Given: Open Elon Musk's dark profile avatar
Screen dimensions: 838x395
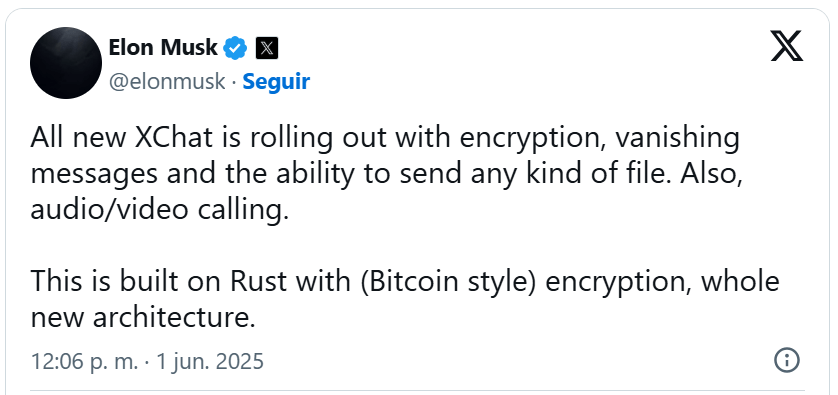Looking at the screenshot, I should [66, 63].
